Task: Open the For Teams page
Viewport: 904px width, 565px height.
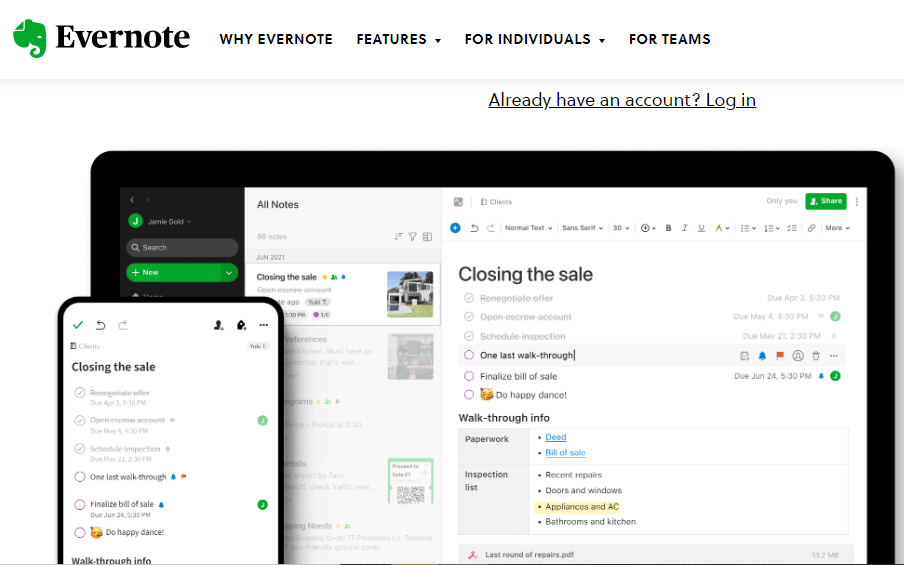Action: tap(669, 39)
